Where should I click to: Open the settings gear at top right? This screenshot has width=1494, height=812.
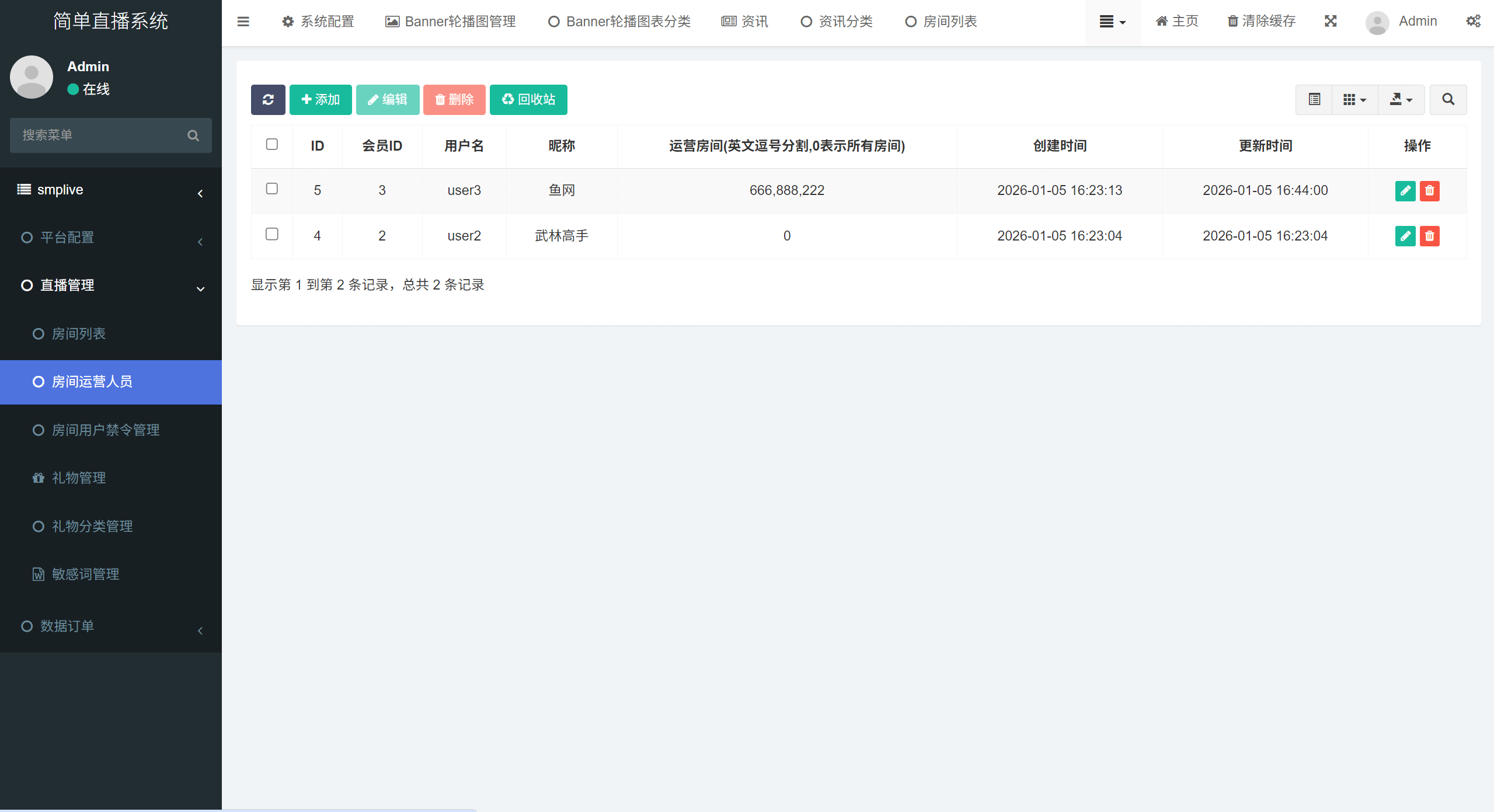click(x=1474, y=21)
